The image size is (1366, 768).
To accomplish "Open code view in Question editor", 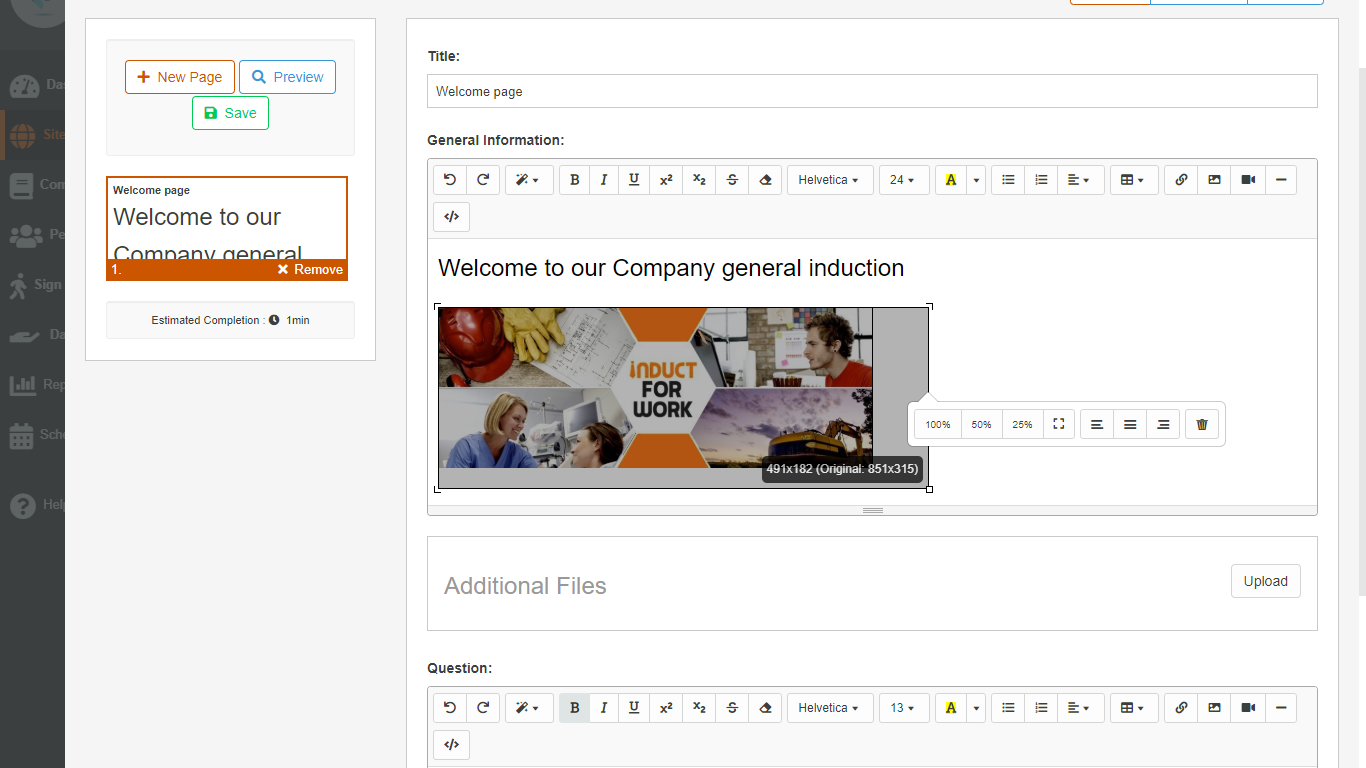I will (x=451, y=744).
